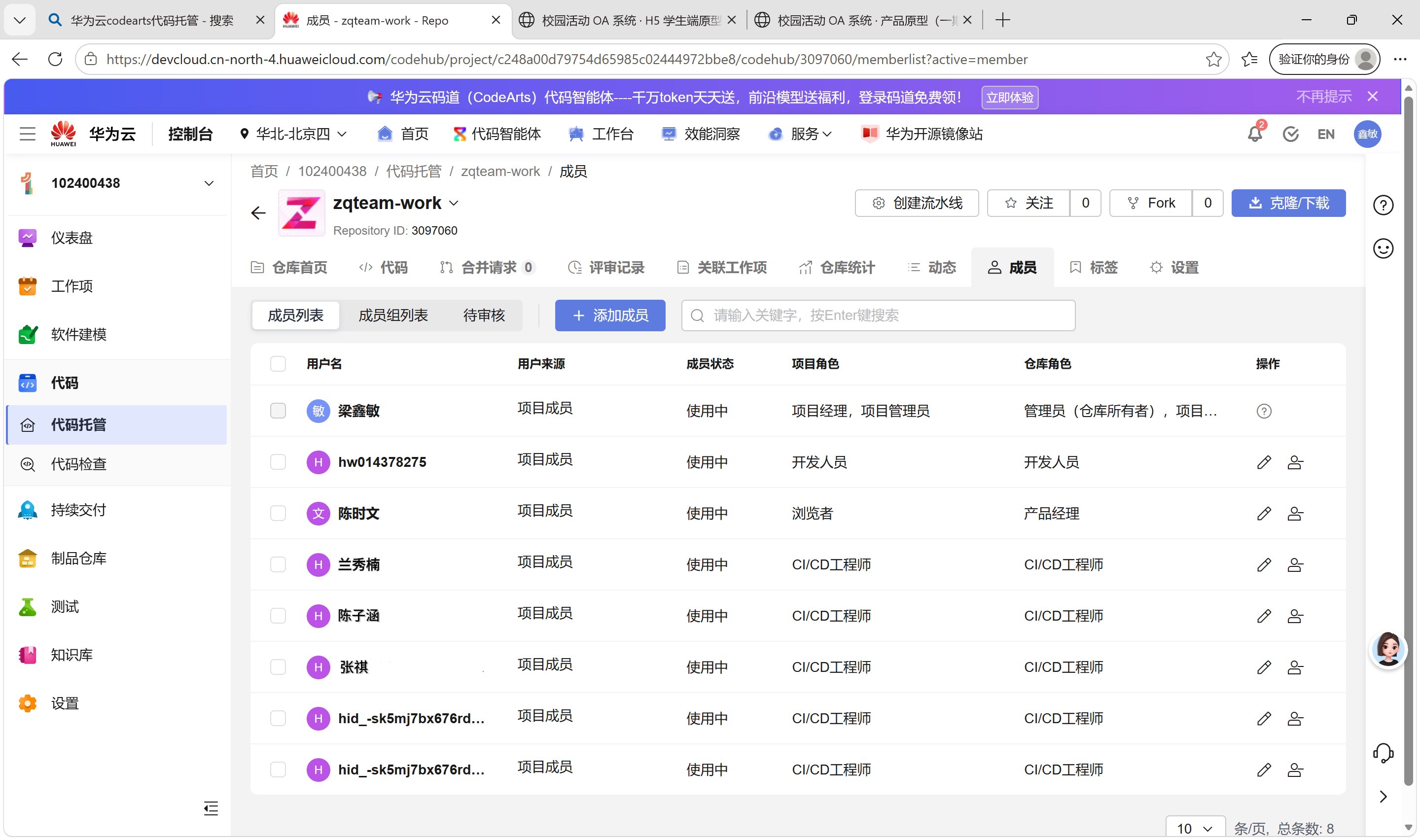Open 代码检查 in the sidebar

click(x=79, y=464)
